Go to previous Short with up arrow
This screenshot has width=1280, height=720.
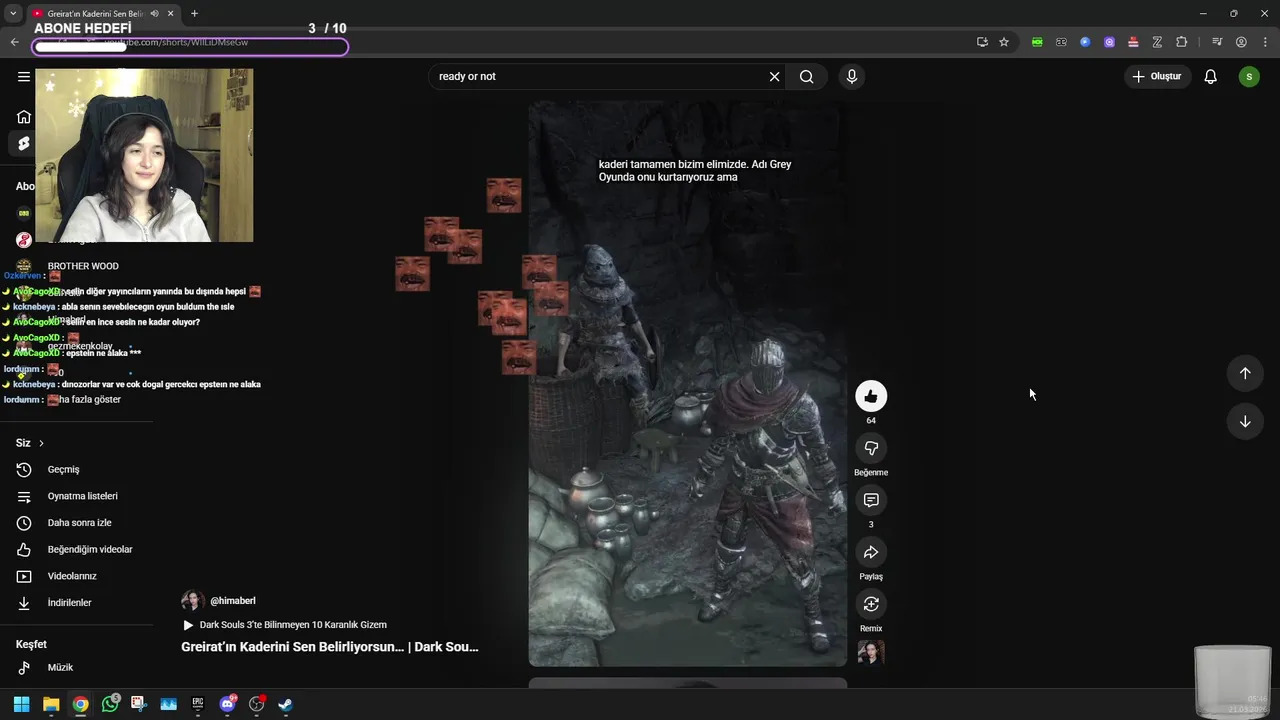[x=1245, y=373]
